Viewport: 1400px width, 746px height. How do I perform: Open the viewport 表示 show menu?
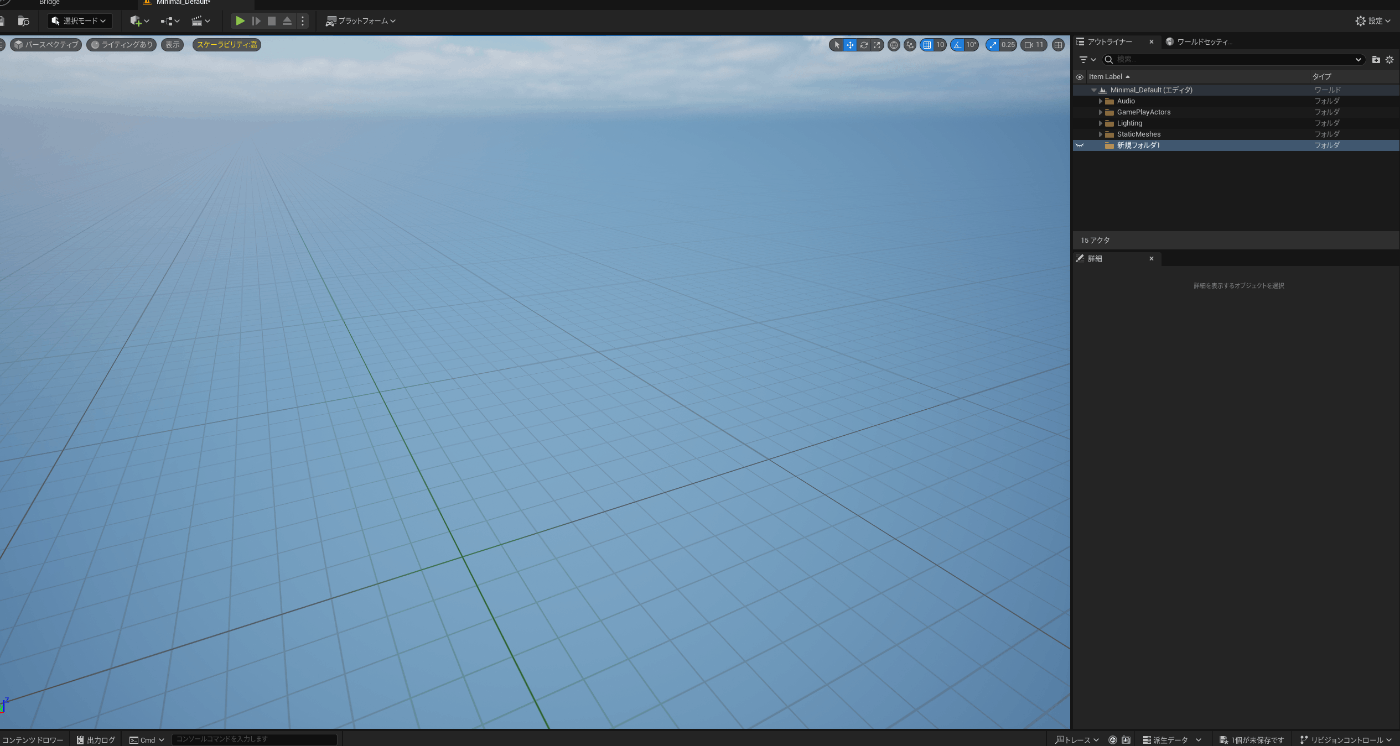click(x=173, y=44)
